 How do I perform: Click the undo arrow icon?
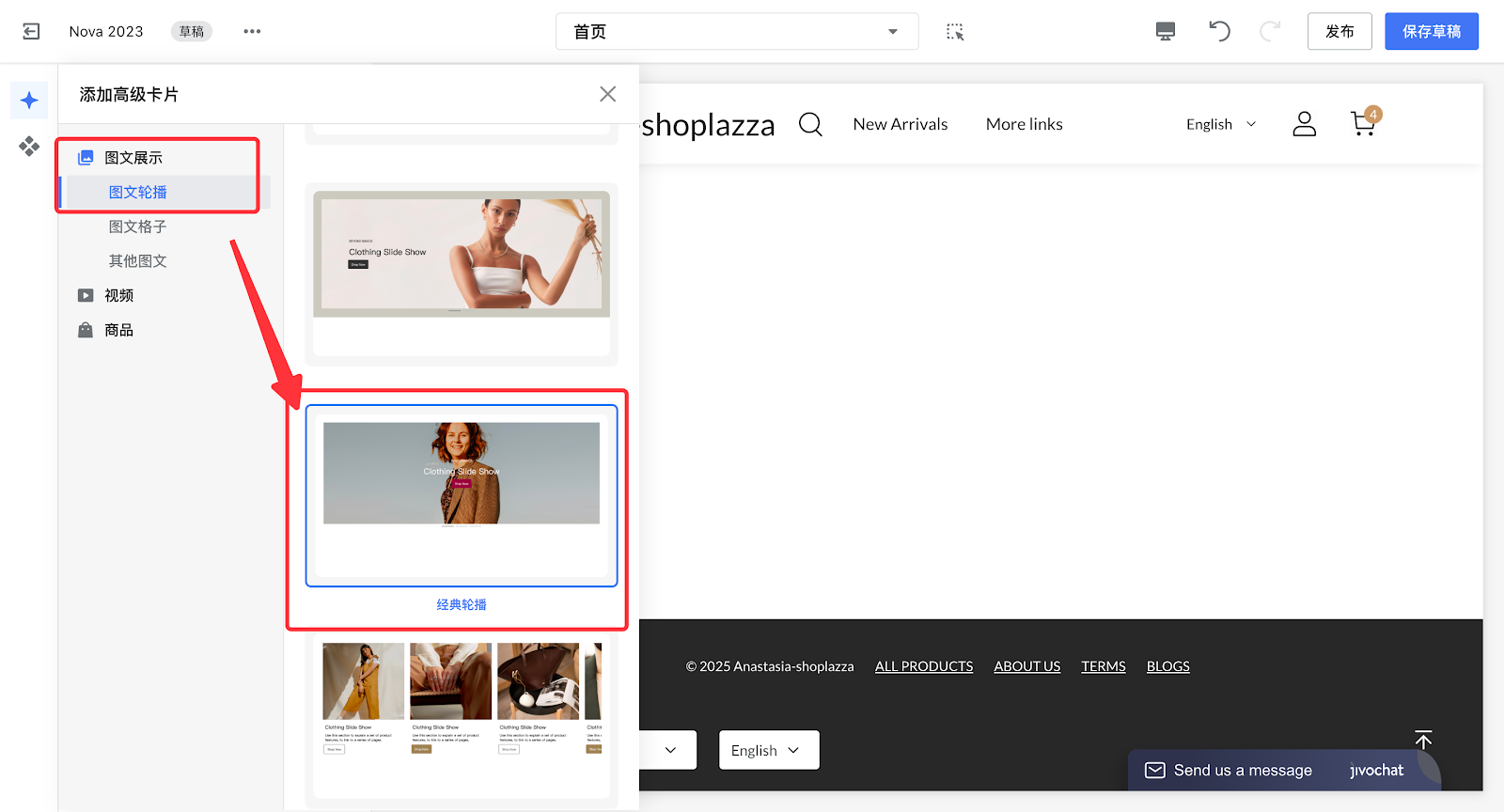click(x=1219, y=32)
